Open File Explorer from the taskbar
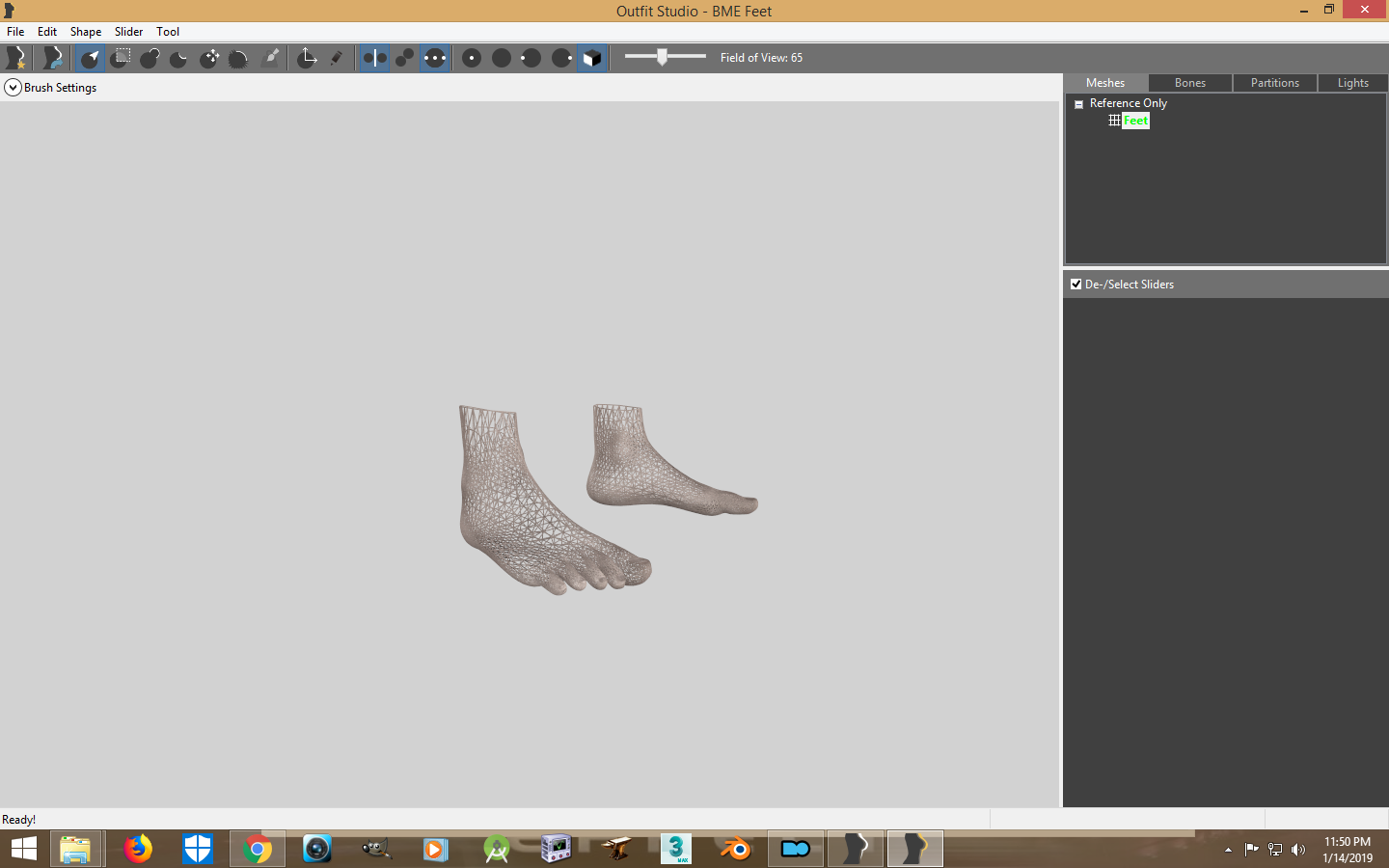This screenshot has width=1389, height=868. [75, 849]
